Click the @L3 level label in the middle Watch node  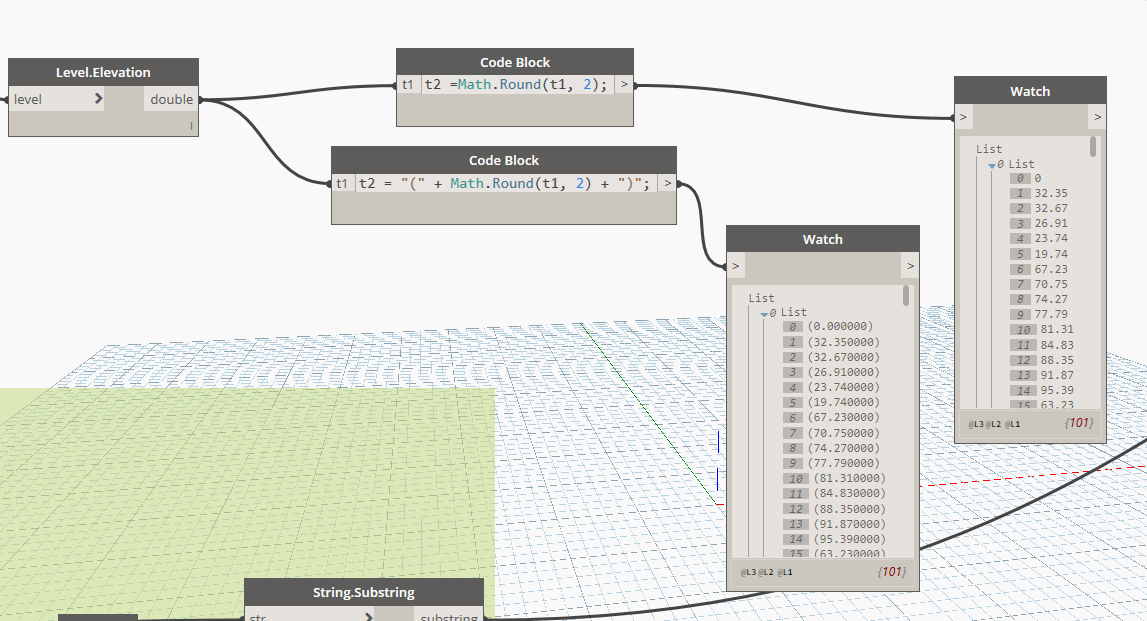pos(748,573)
